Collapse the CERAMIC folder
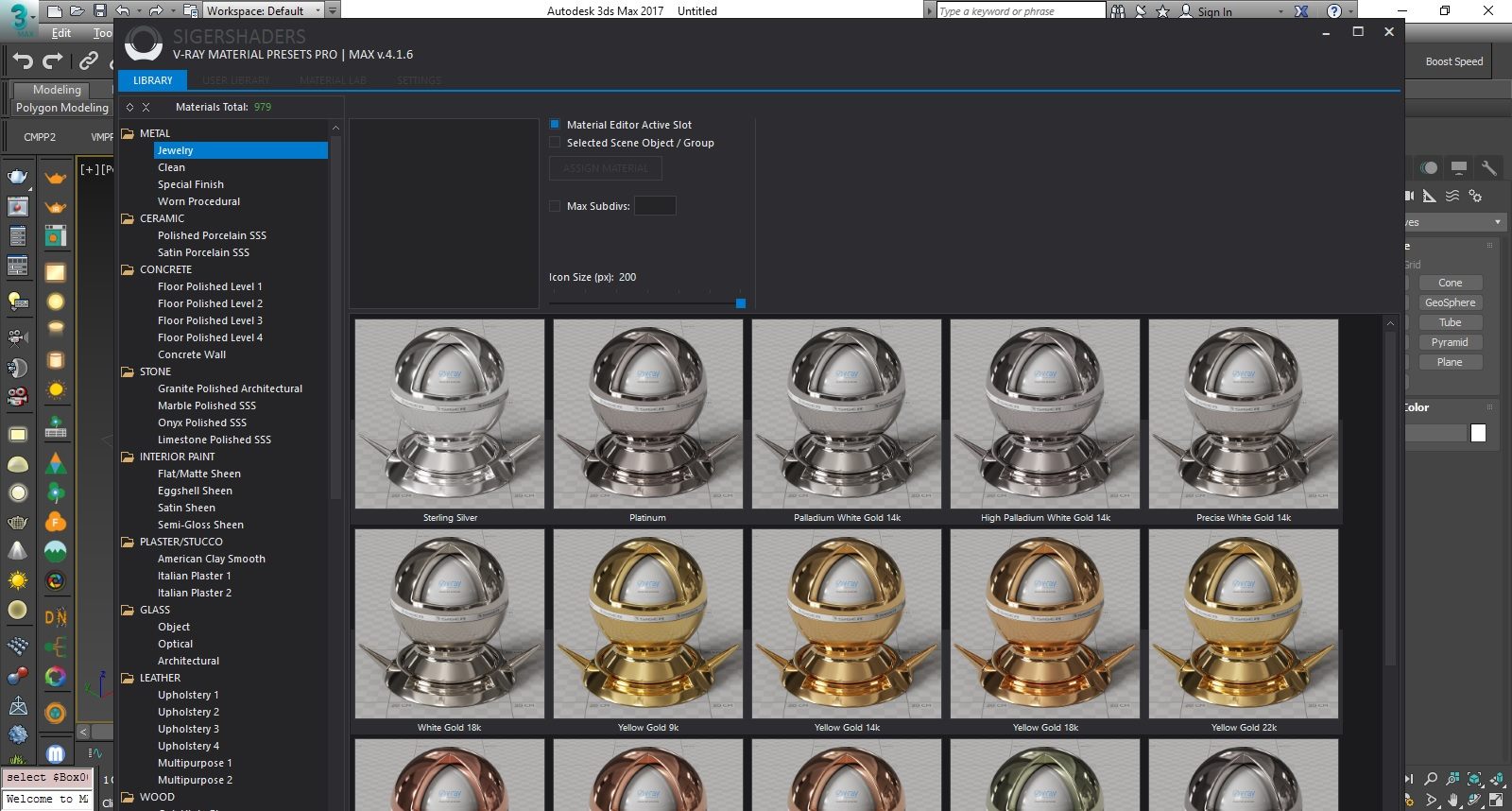 pyautogui.click(x=128, y=218)
